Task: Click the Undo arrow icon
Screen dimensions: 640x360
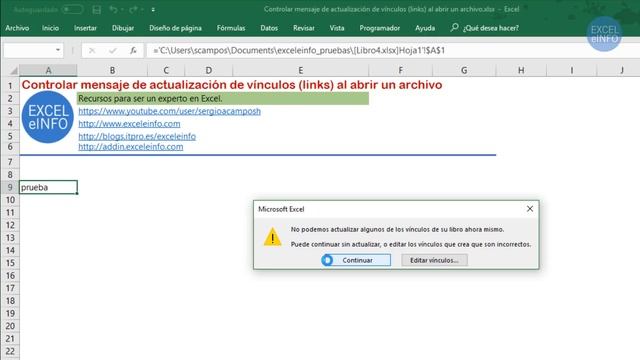Action: 114,9
